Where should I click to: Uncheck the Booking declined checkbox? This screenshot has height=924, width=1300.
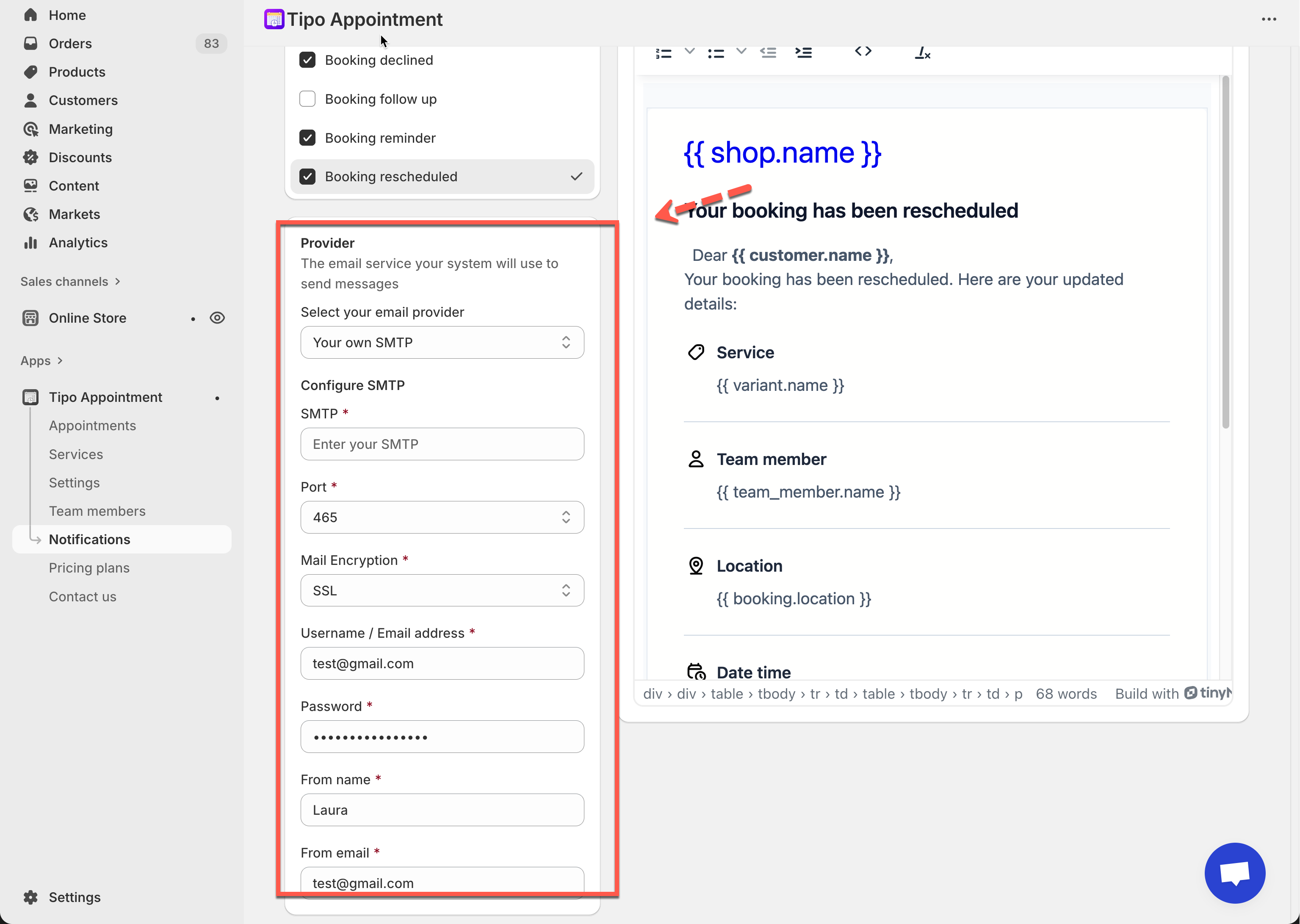point(307,60)
